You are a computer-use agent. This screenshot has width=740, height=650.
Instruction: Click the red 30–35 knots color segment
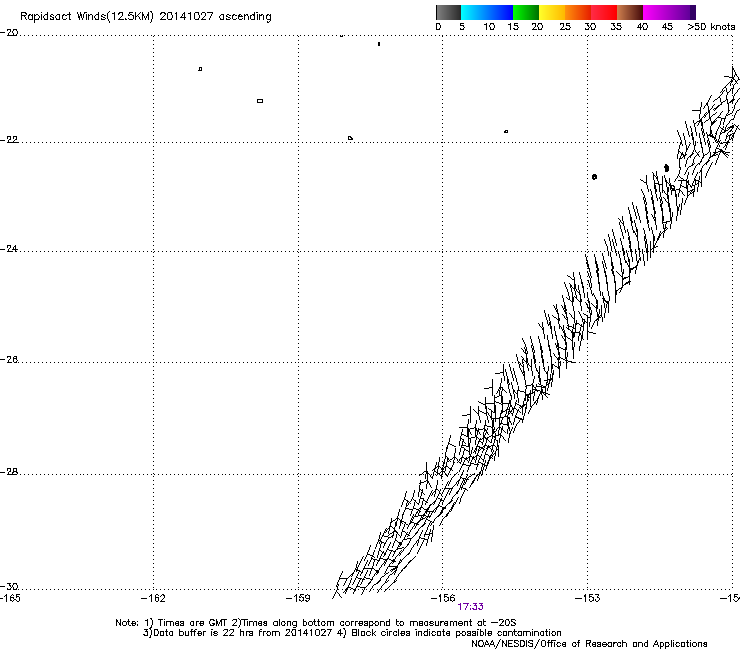(604, 12)
